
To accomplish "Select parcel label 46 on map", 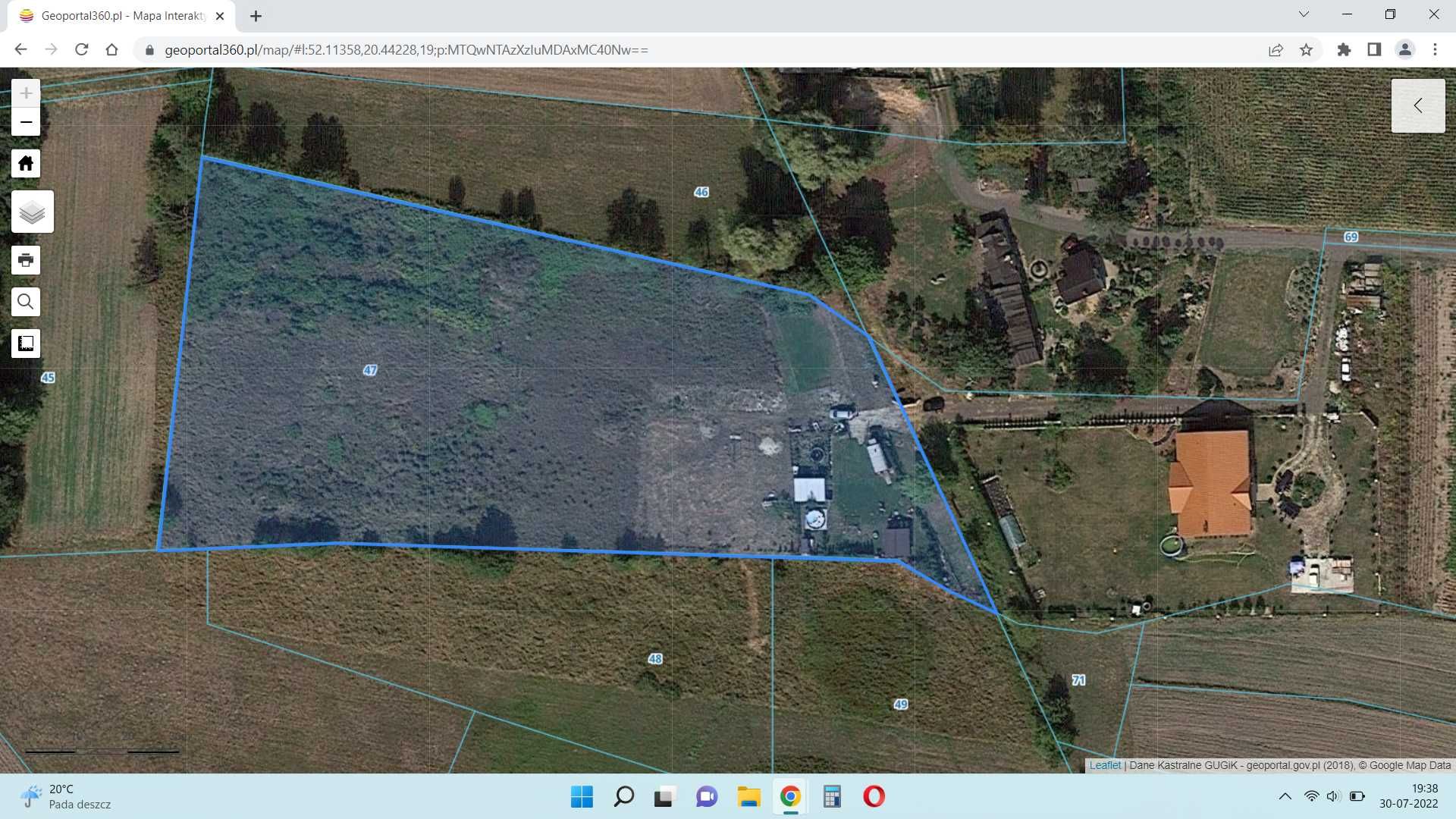I will (x=701, y=192).
